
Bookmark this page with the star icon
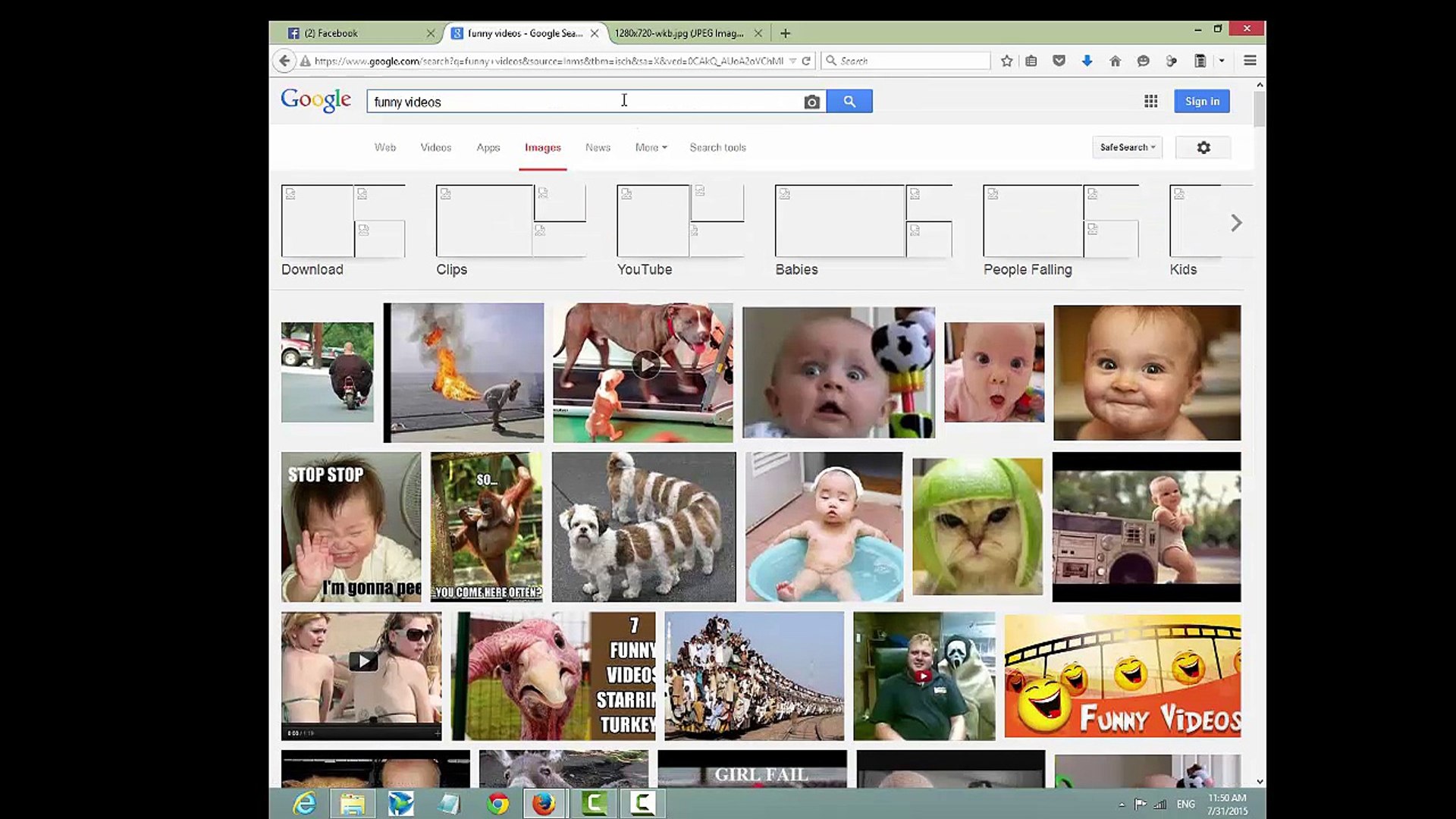[1006, 61]
